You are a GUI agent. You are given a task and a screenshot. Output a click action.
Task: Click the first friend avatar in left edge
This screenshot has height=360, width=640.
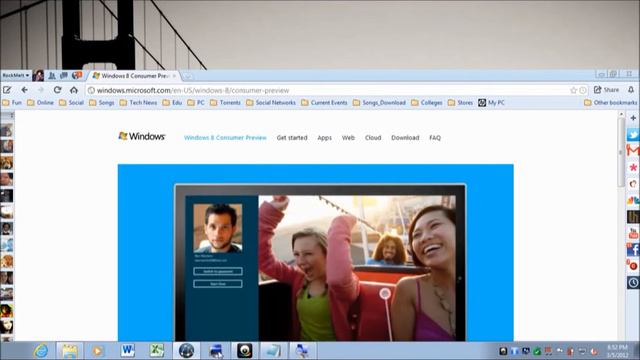pyautogui.click(x=7, y=131)
